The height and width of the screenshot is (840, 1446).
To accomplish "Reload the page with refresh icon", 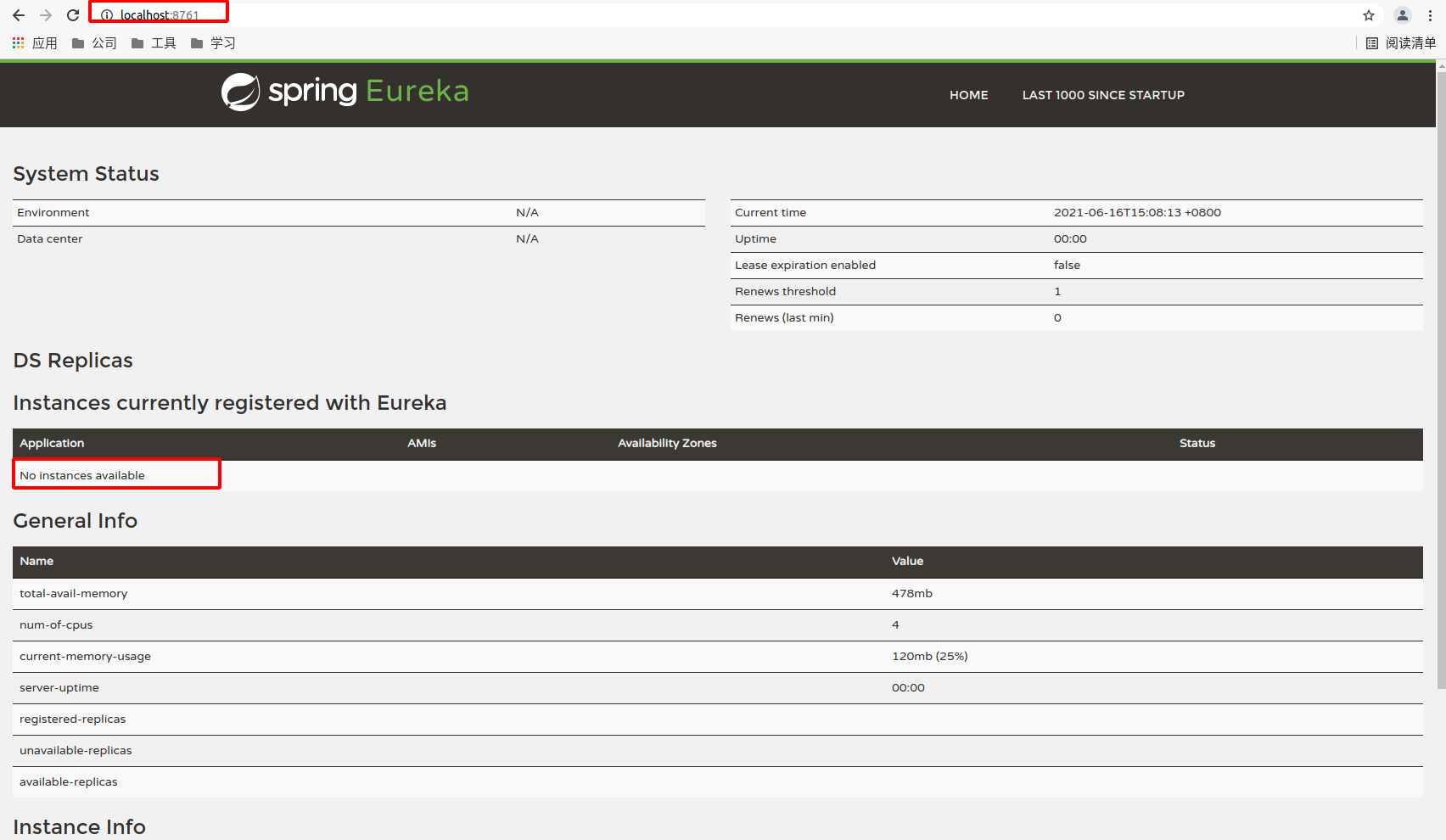I will [73, 15].
